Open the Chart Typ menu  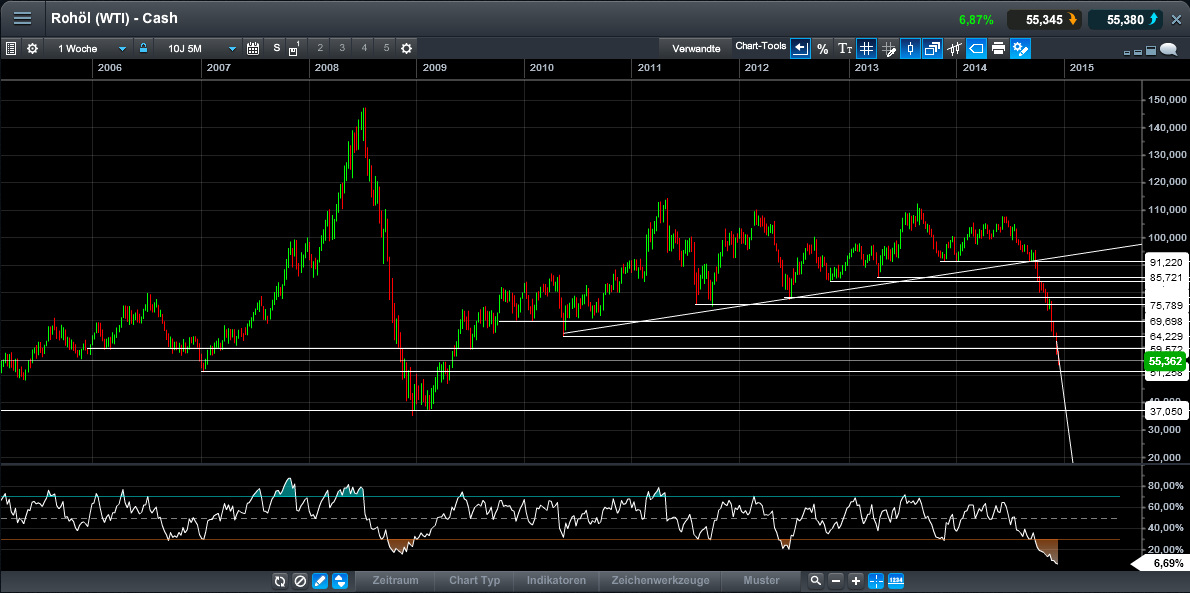click(474, 580)
